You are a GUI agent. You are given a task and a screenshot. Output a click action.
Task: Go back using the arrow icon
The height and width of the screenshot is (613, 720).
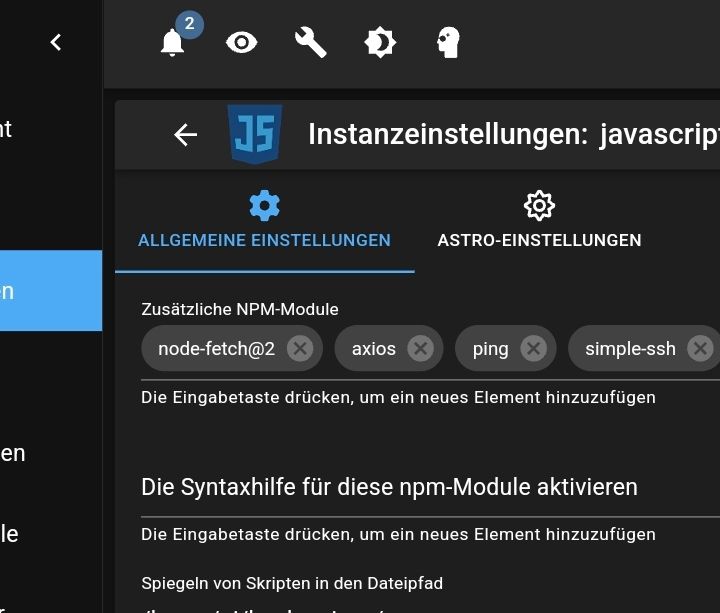[x=186, y=135]
